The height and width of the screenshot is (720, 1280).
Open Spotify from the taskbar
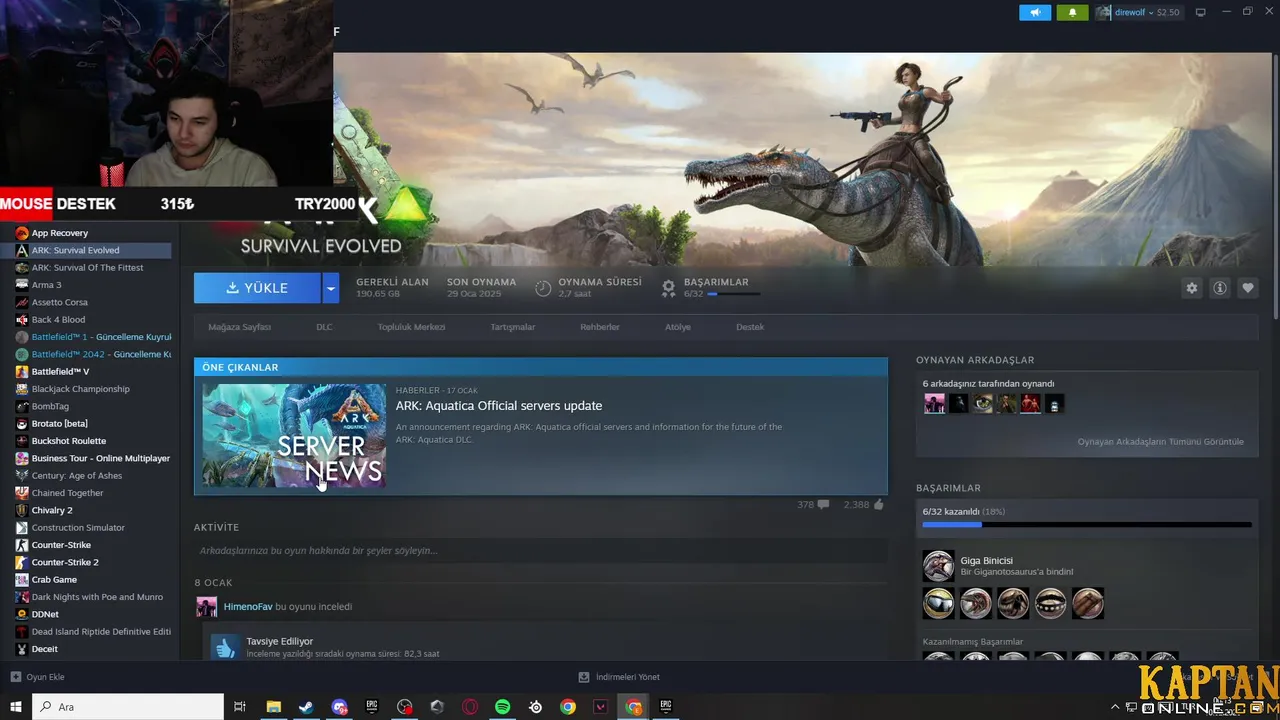tap(503, 707)
